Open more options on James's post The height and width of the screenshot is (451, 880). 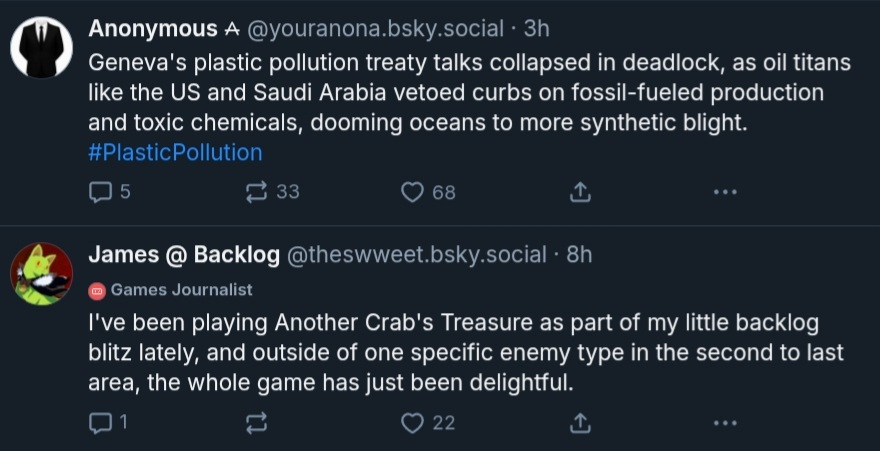[725, 424]
